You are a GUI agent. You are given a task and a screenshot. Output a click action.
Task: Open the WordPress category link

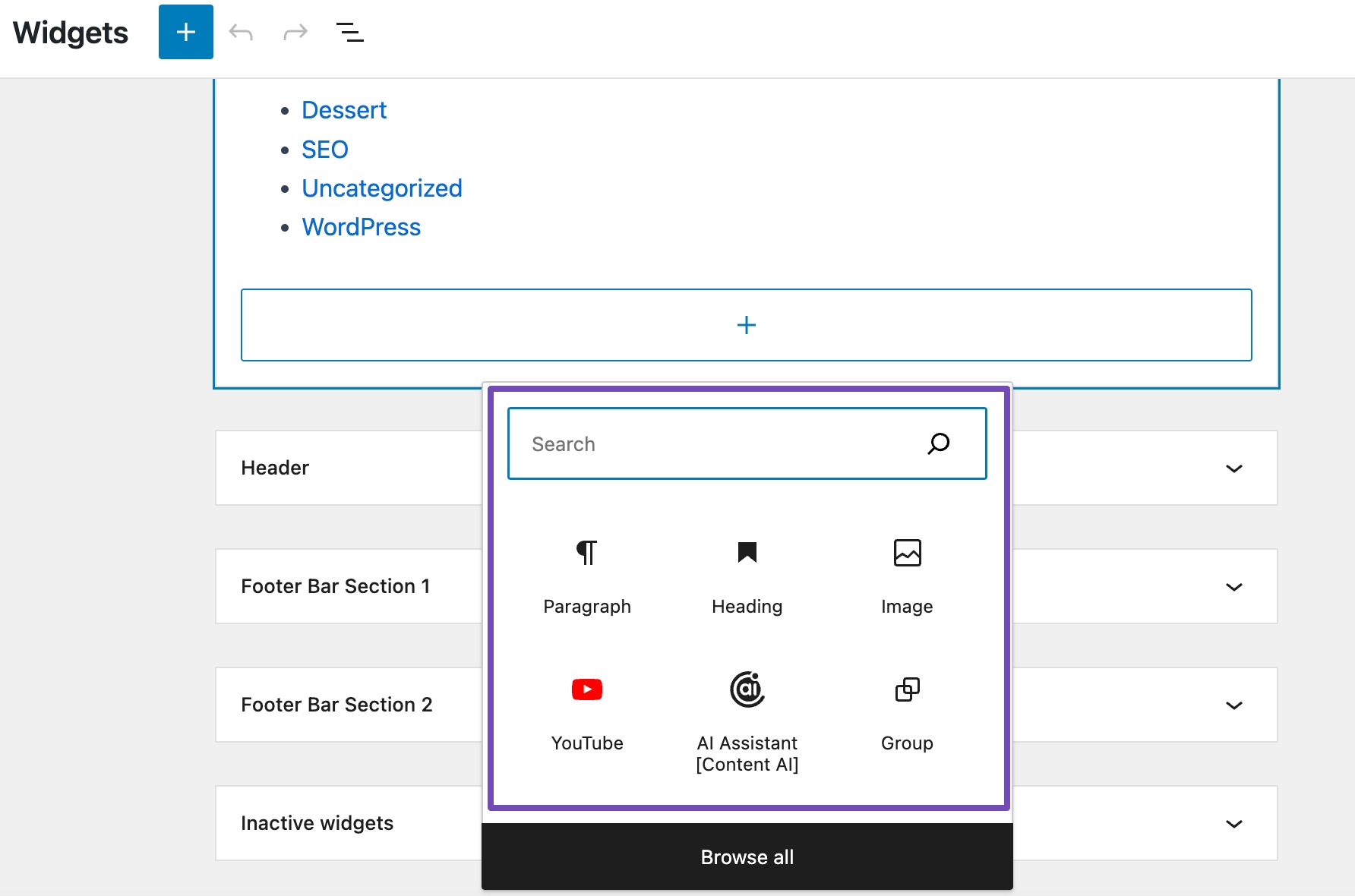coord(362,226)
